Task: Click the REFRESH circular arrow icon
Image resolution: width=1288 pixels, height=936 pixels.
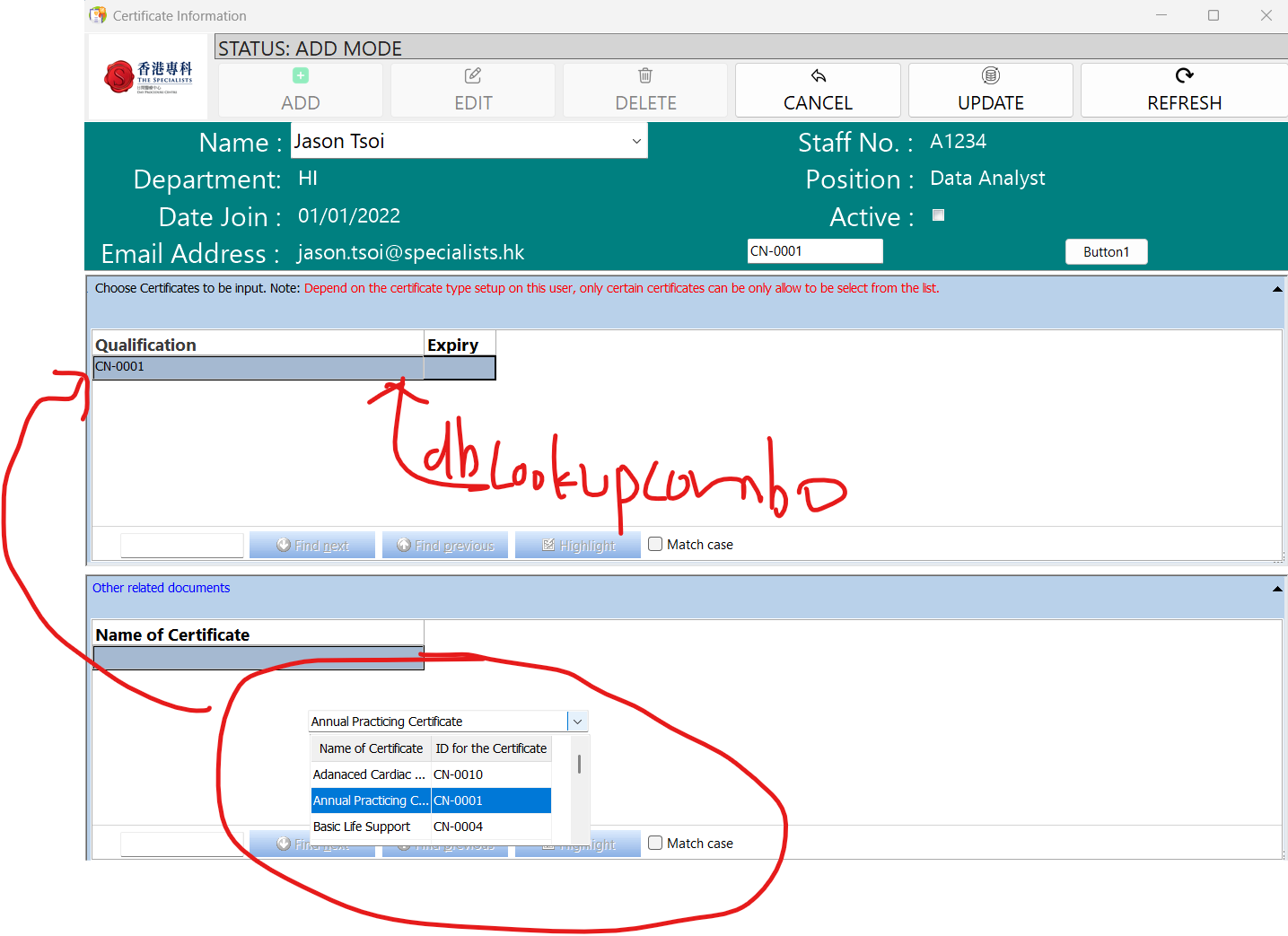Action: pyautogui.click(x=1184, y=76)
